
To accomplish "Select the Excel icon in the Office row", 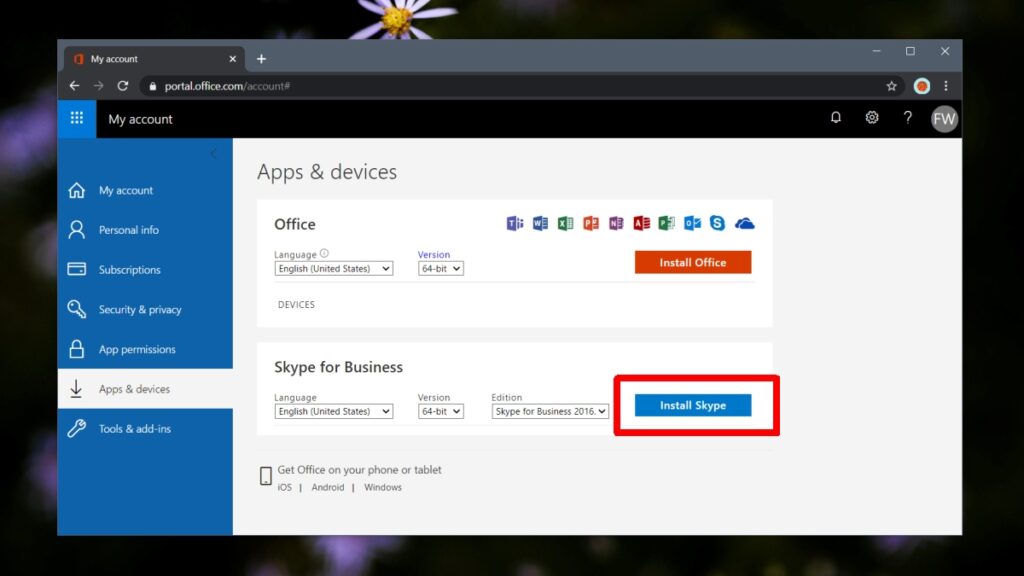I will click(x=566, y=223).
